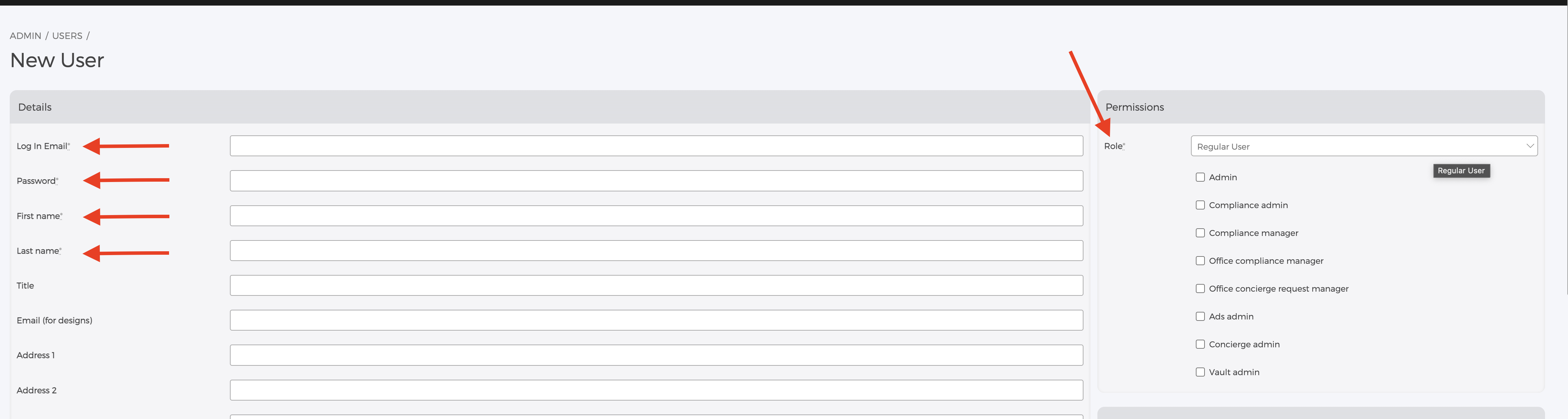Select the Address 1 input
The width and height of the screenshot is (1568, 419).
[656, 356]
